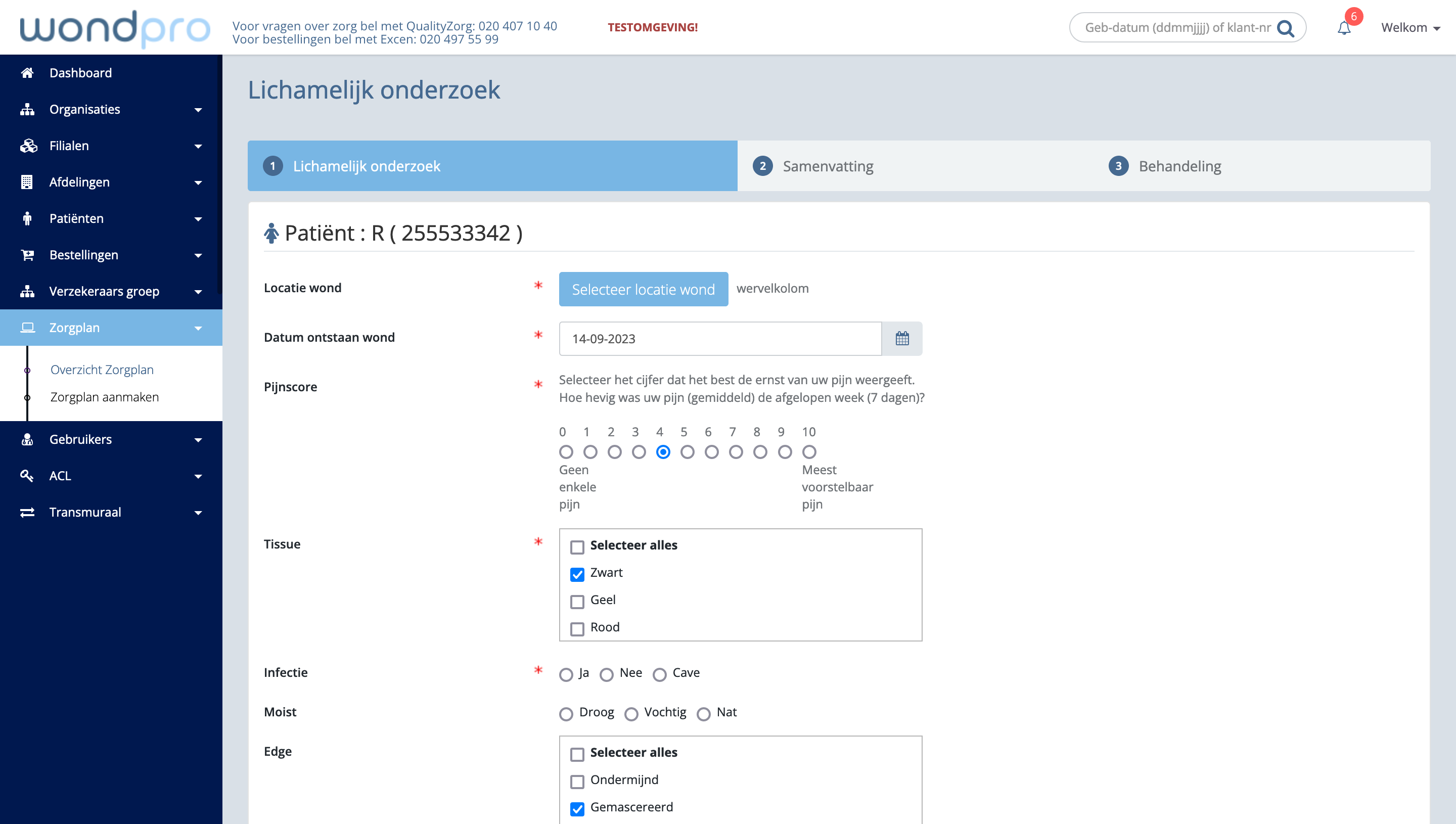Click the notification bell icon

pos(1344,28)
